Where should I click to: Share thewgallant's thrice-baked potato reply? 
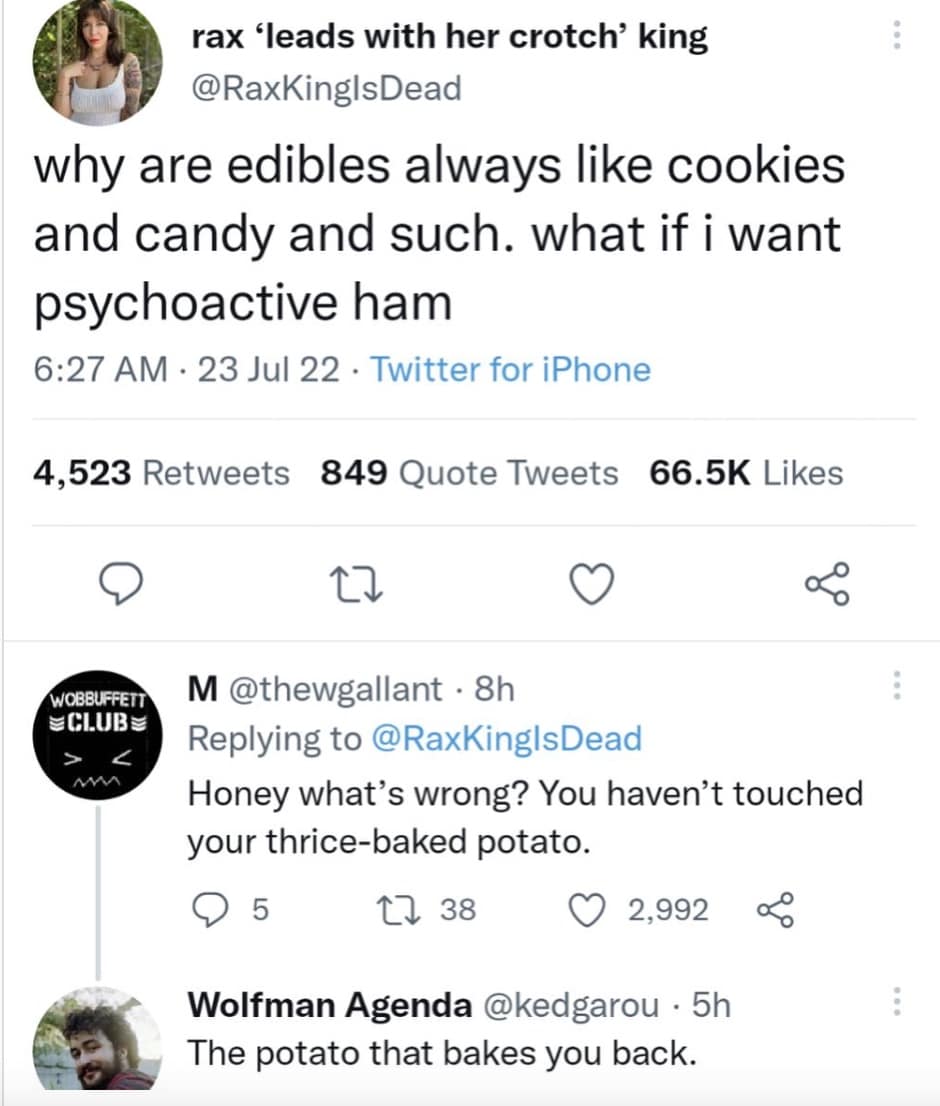pos(774,909)
